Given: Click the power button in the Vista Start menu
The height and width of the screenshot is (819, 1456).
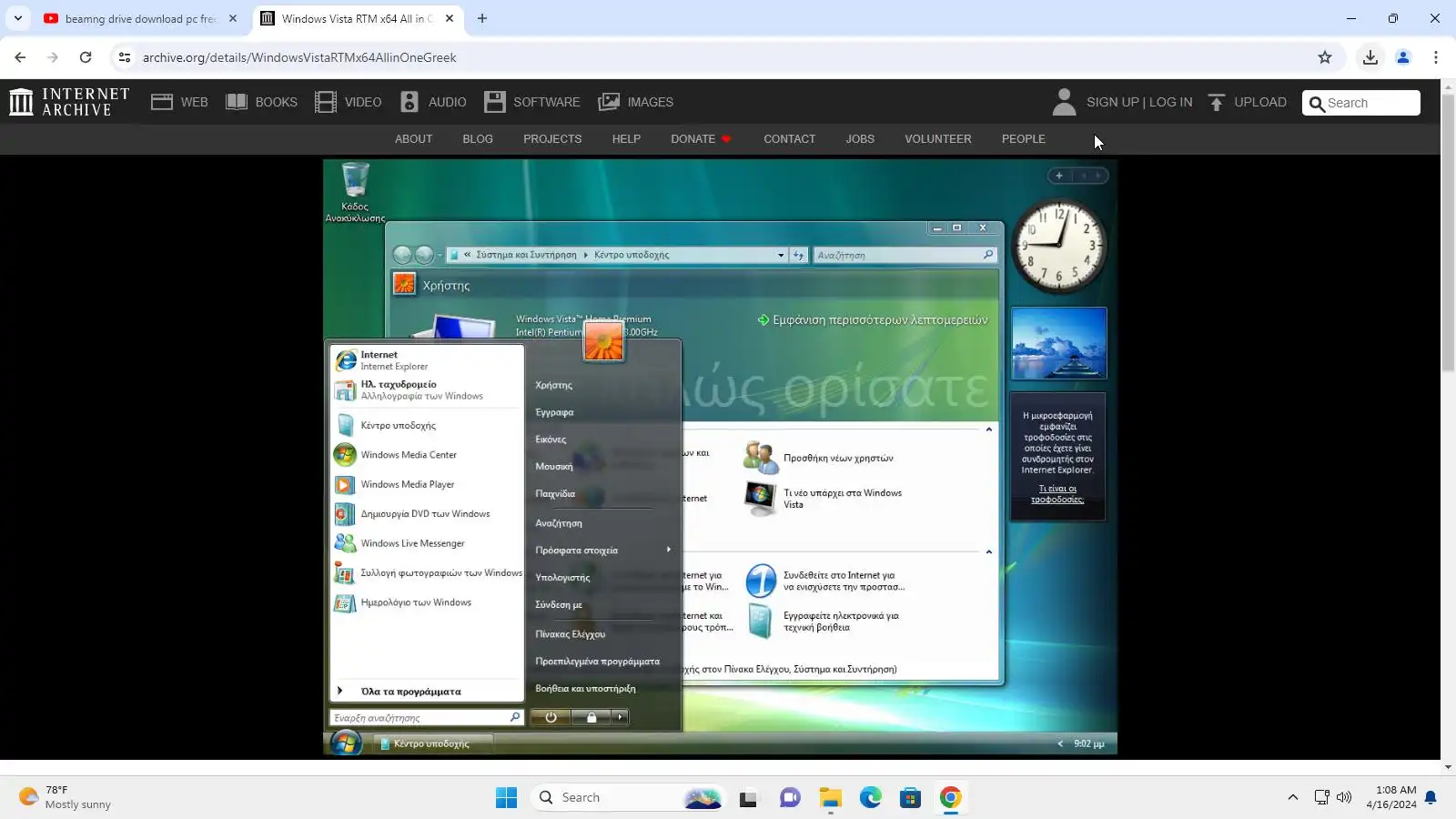Looking at the screenshot, I should click(x=551, y=717).
